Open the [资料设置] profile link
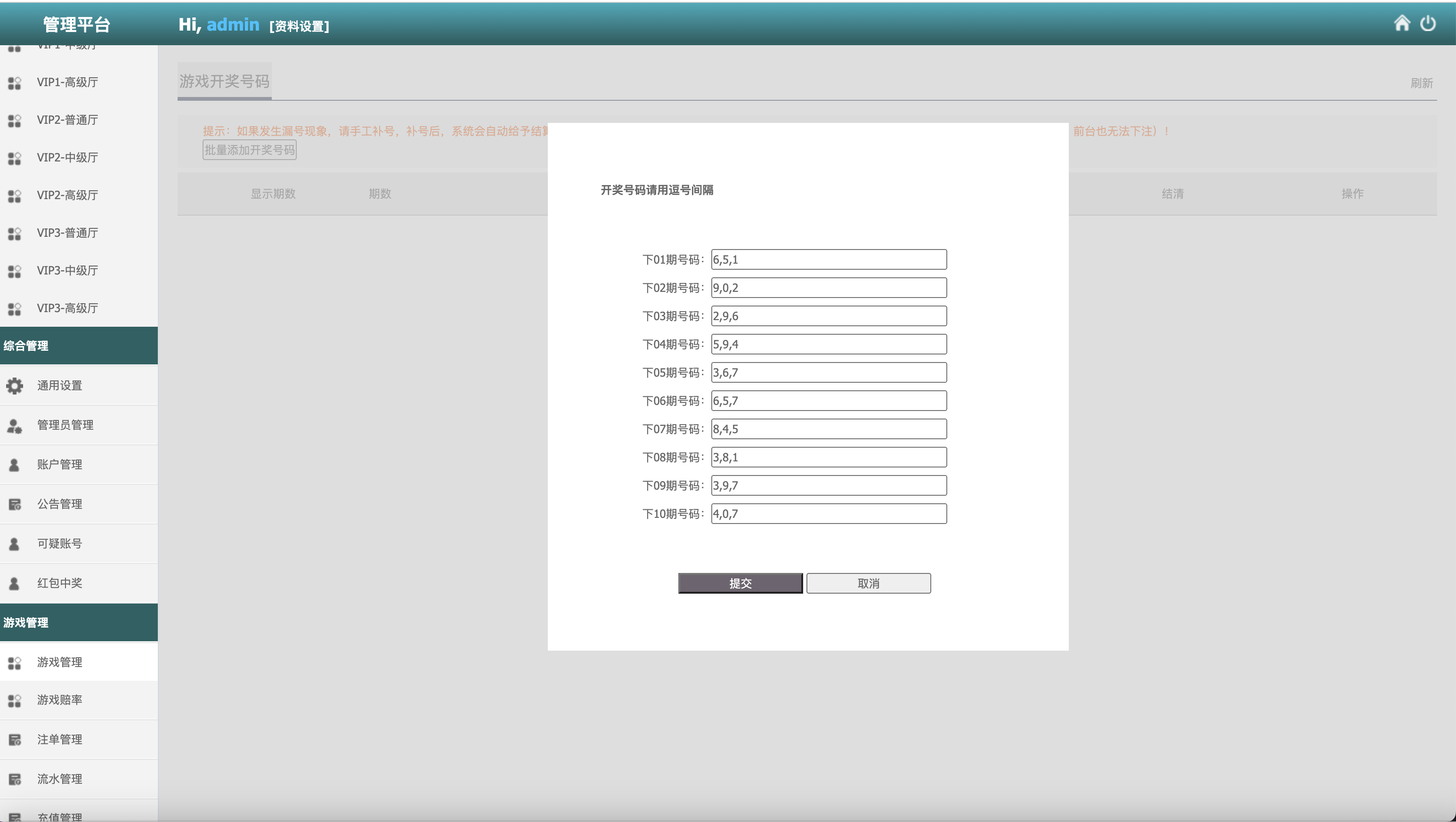 point(299,26)
